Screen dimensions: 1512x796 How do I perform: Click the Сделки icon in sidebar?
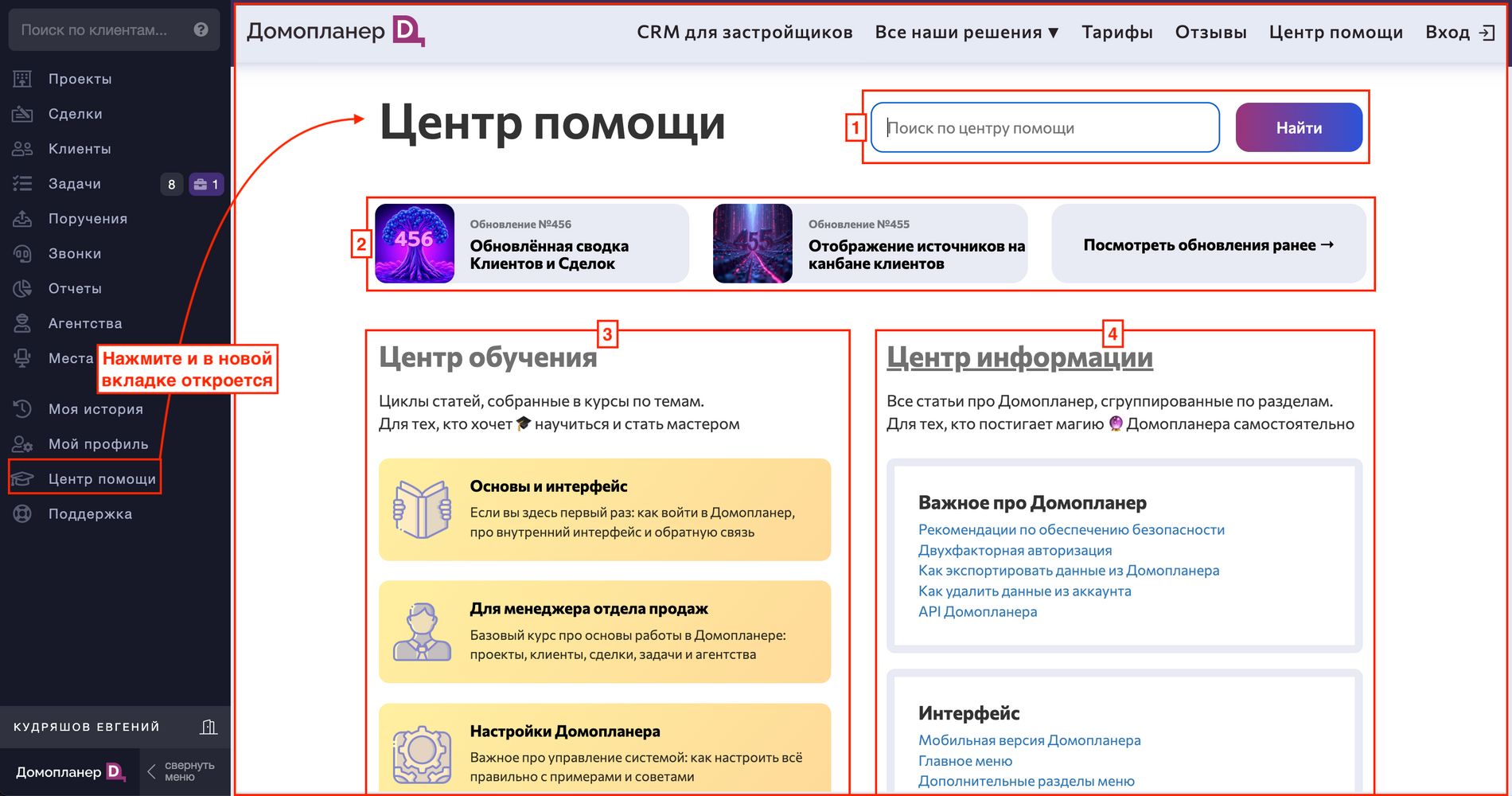tap(22, 114)
